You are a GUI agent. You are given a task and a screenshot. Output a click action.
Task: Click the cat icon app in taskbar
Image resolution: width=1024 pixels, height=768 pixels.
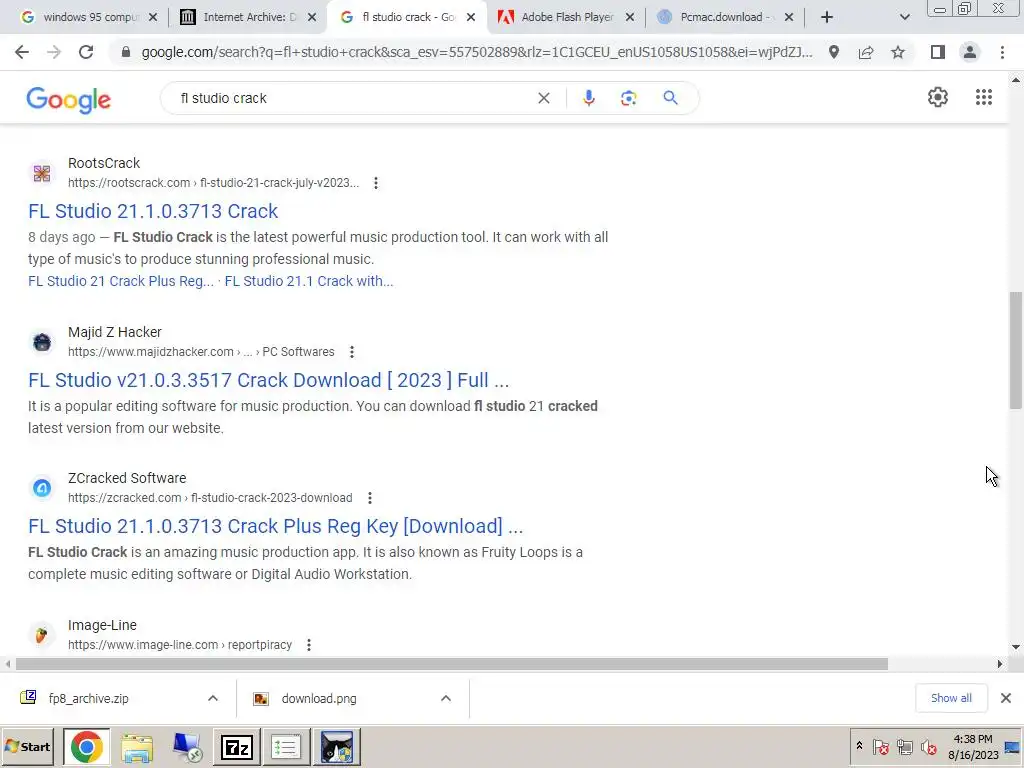coord(336,746)
